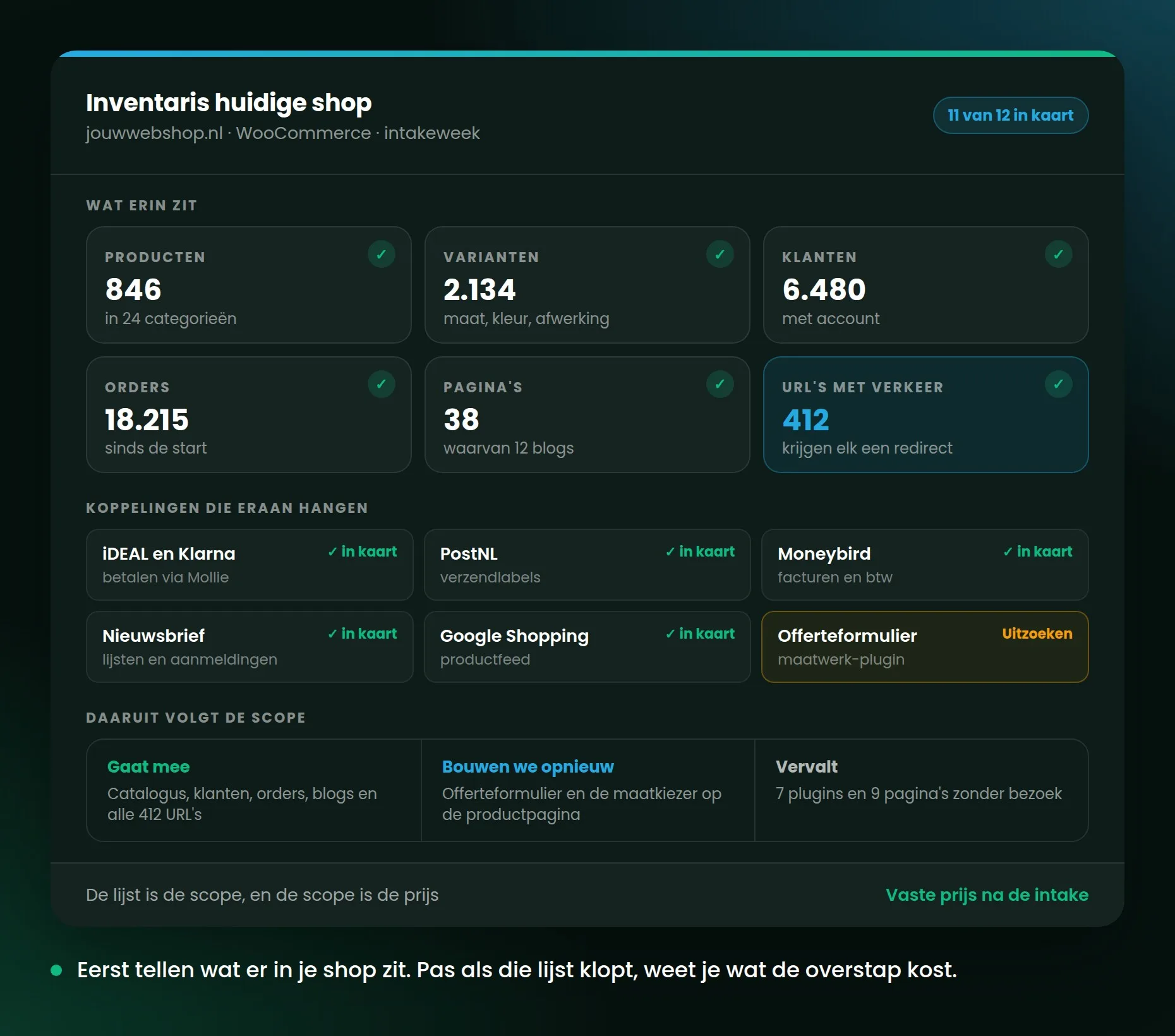Select the 'Google Shopping' integration title
The width and height of the screenshot is (1175, 1036).
click(x=514, y=636)
